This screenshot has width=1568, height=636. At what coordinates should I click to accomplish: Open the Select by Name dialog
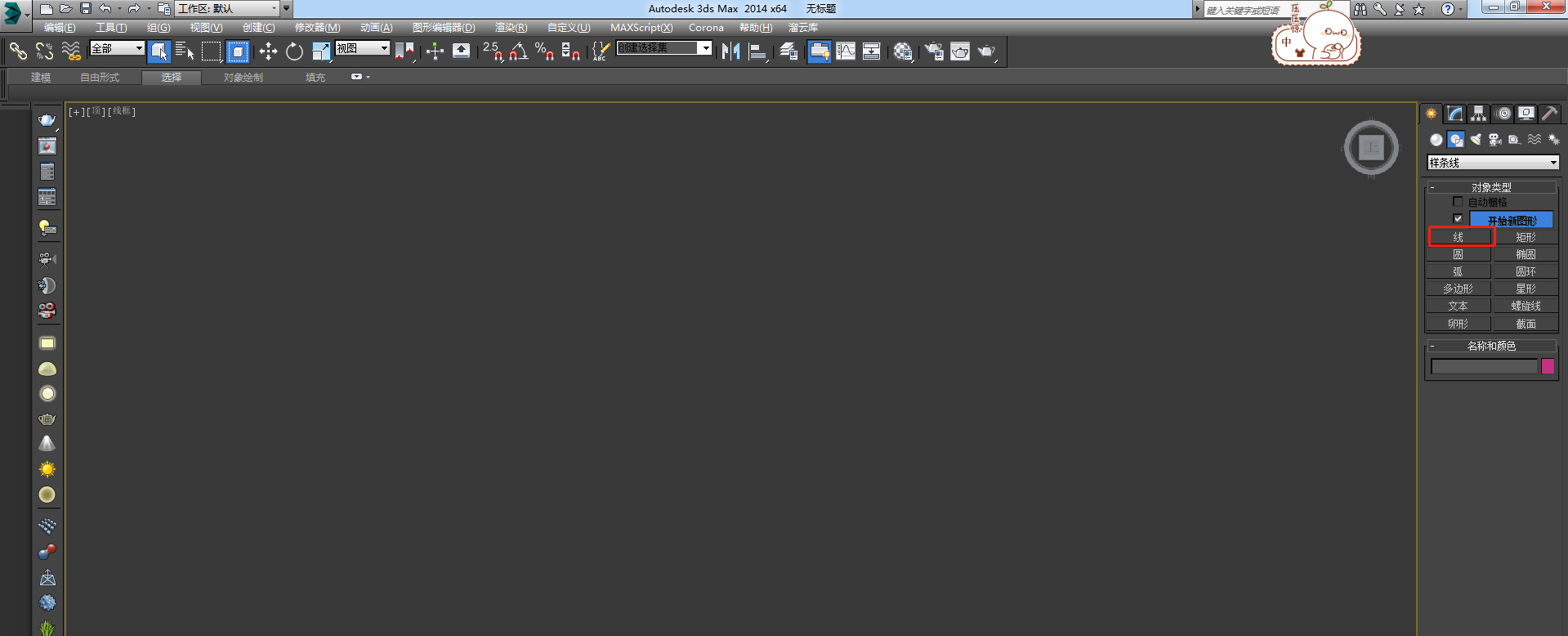(x=185, y=52)
